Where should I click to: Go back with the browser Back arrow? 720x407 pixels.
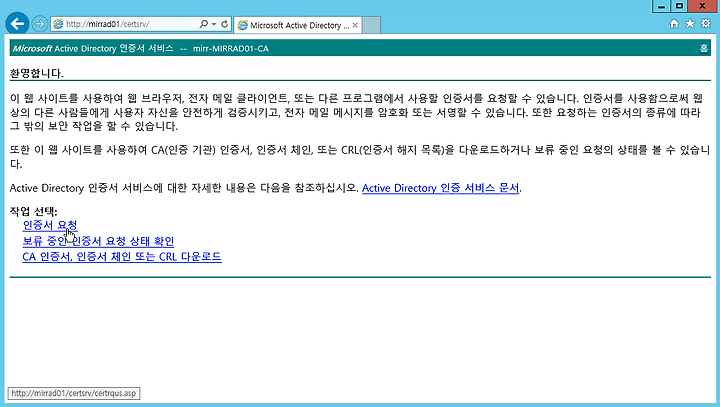17,23
